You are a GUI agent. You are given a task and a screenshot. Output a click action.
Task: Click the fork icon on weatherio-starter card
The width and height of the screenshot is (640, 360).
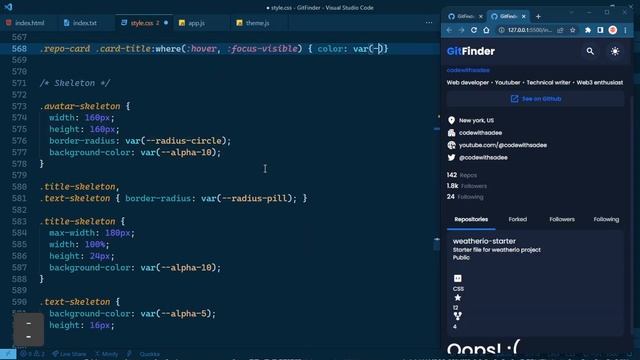tap(458, 316)
